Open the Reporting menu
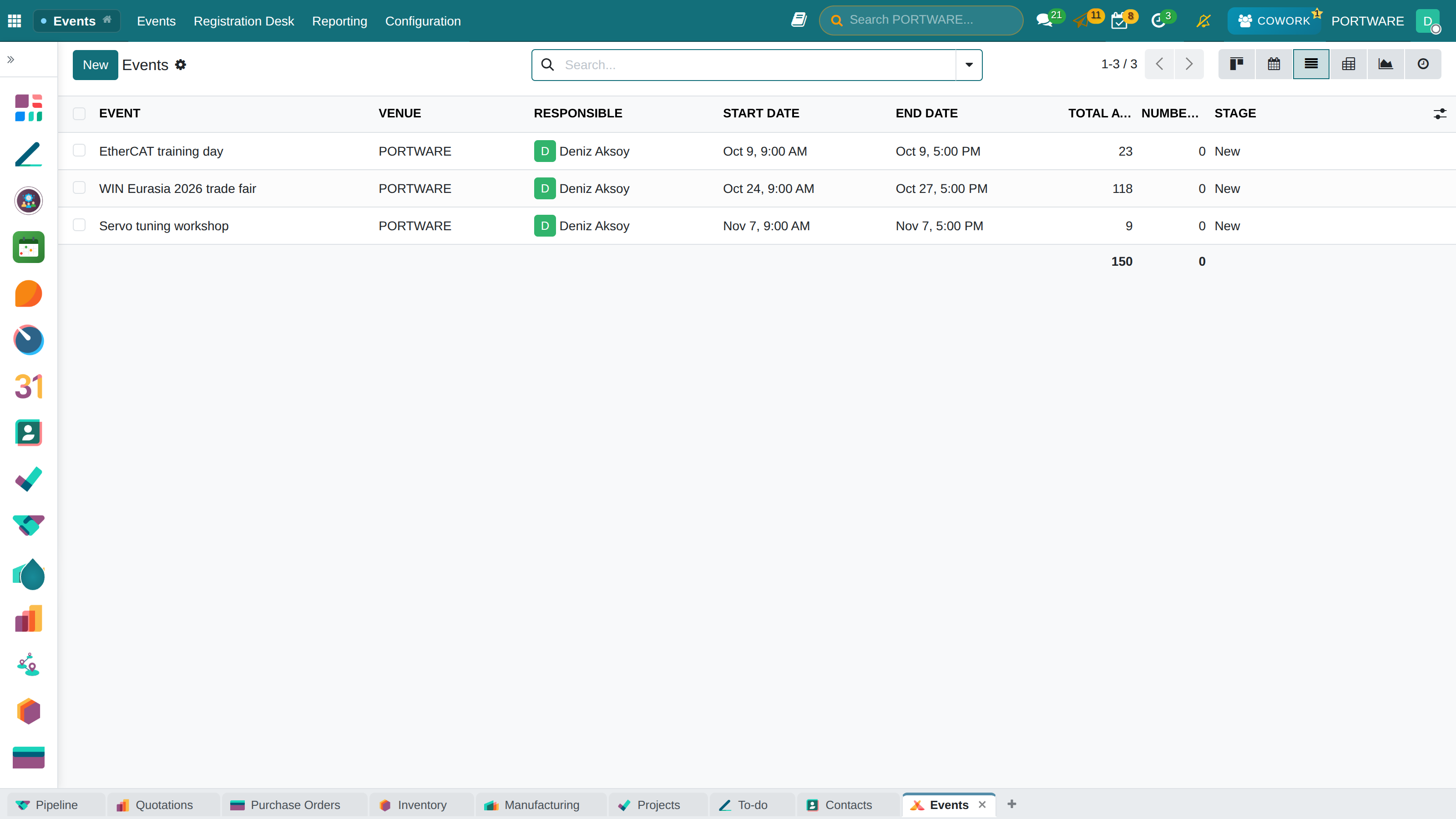Image resolution: width=1456 pixels, height=819 pixels. pos(339,21)
